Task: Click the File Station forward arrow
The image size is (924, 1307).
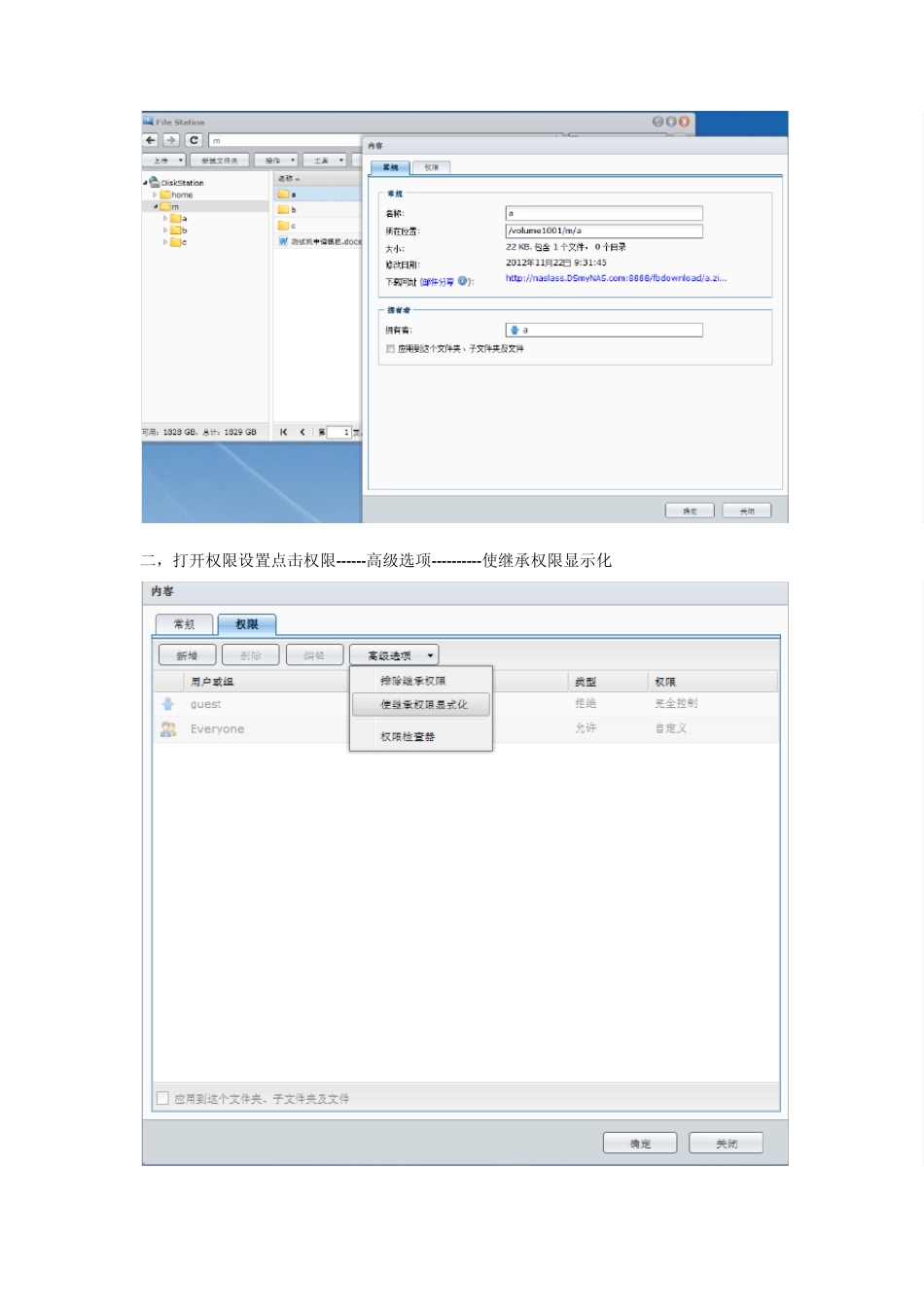Action: (171, 140)
